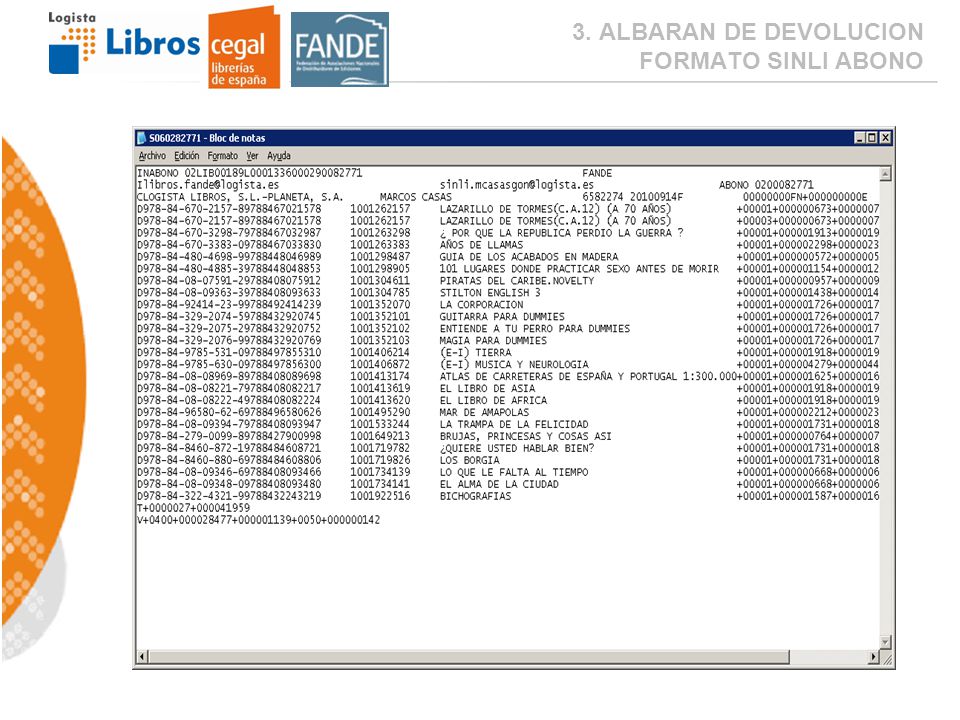
Task: Click the heading FORMATO SINLI ABONO
Action: click(x=781, y=61)
